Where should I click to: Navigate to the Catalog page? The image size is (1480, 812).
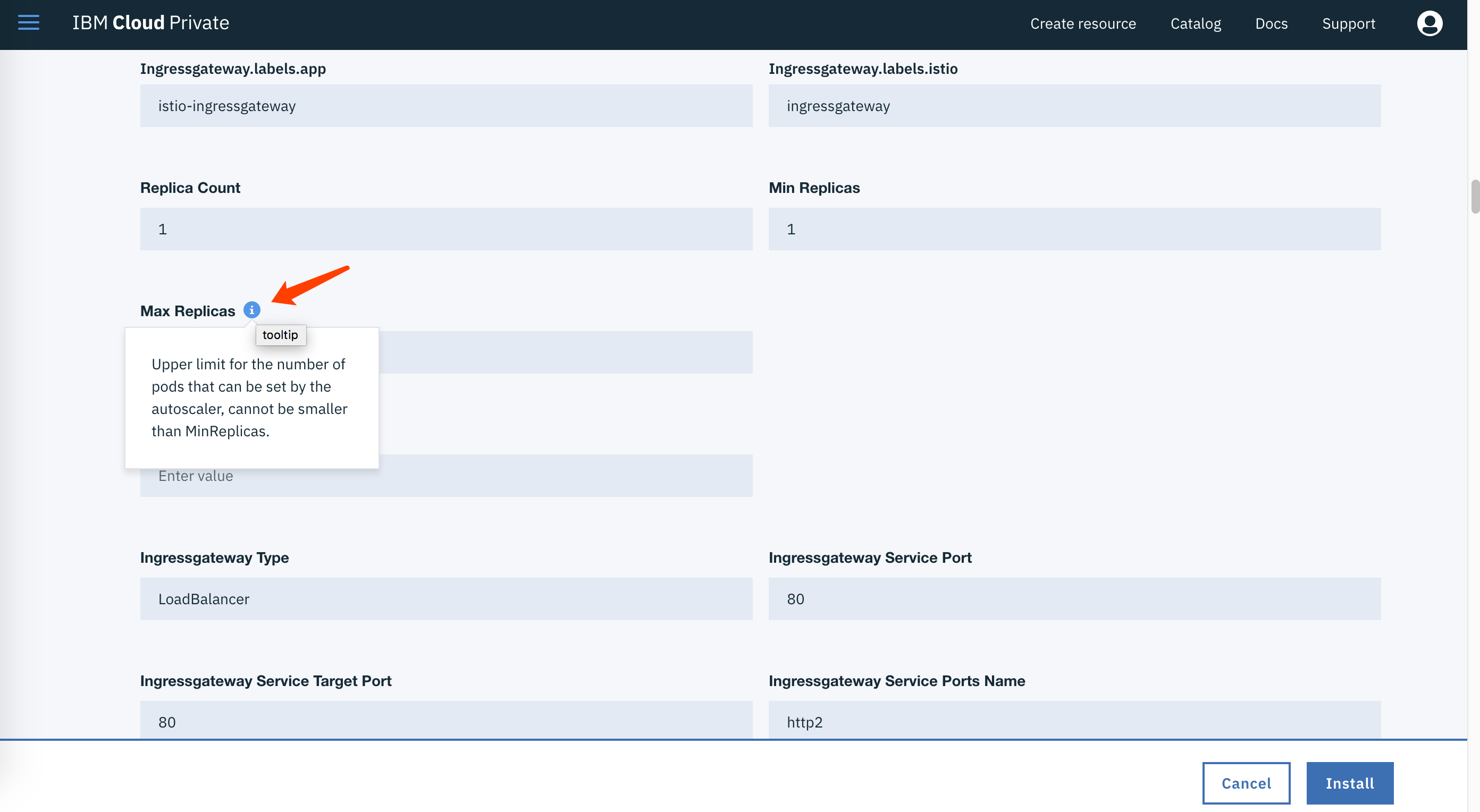[x=1196, y=23]
